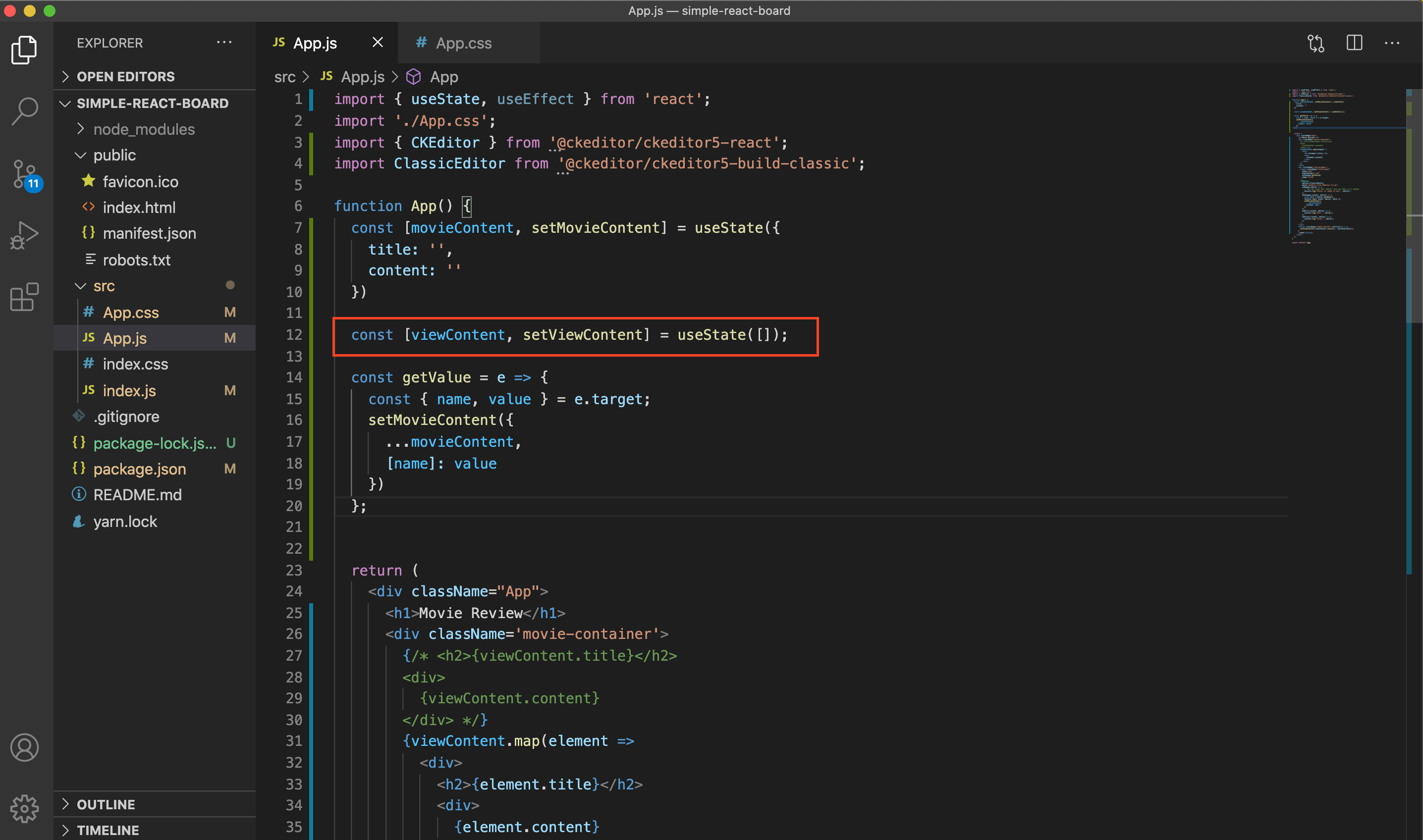1423x840 pixels.
Task: Expand the node_modules folder
Action: [144, 129]
